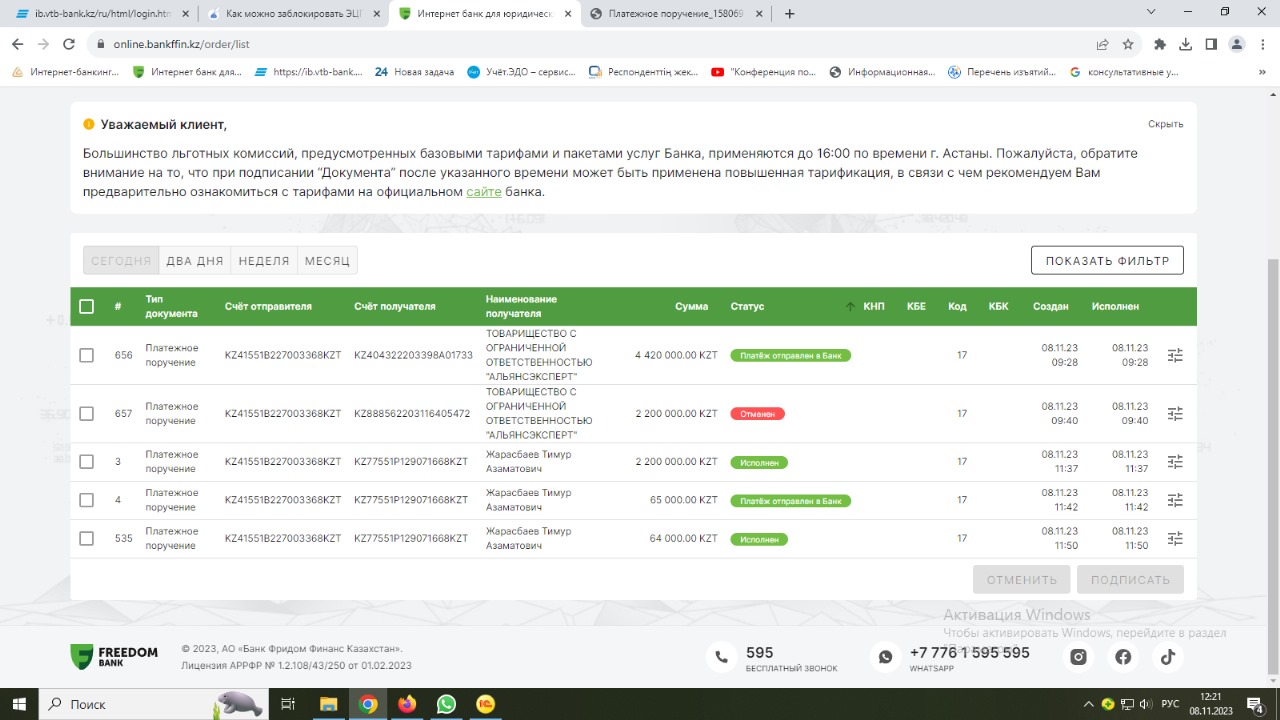Open the сайте link in notice
The height and width of the screenshot is (720, 1280).
click(484, 192)
